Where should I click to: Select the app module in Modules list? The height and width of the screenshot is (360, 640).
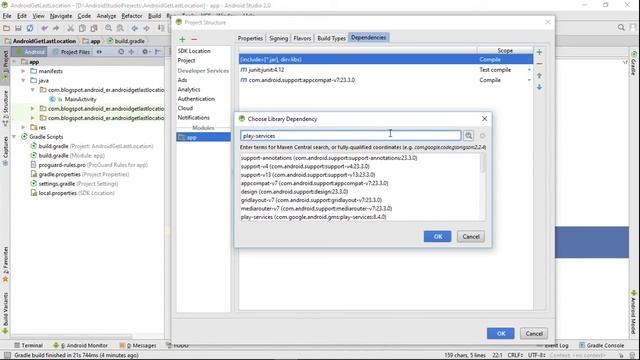click(203, 137)
